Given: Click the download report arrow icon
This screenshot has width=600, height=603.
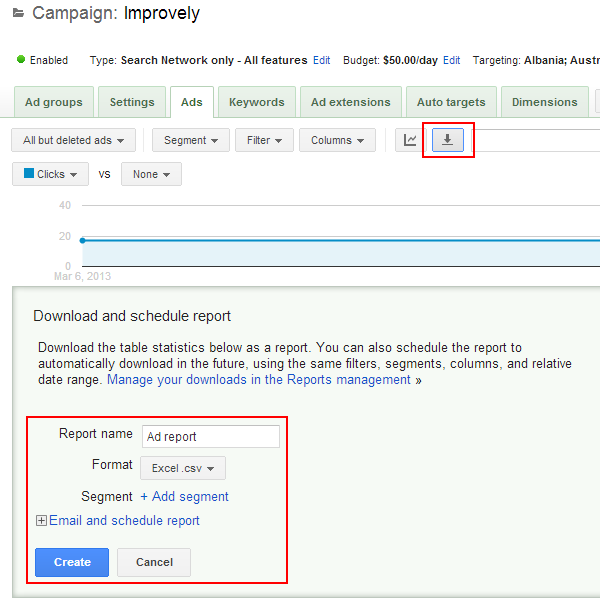Looking at the screenshot, I should pos(448,140).
